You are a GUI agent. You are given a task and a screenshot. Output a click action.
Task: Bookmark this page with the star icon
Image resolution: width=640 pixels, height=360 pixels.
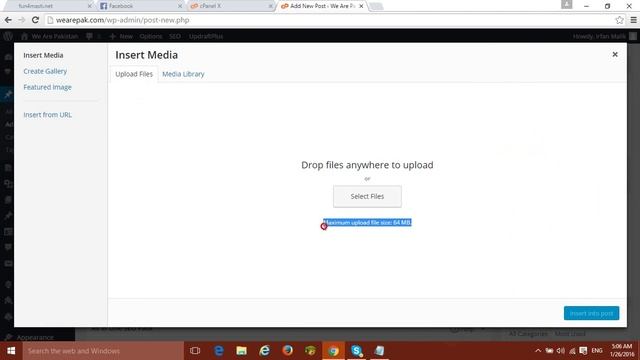pos(619,20)
